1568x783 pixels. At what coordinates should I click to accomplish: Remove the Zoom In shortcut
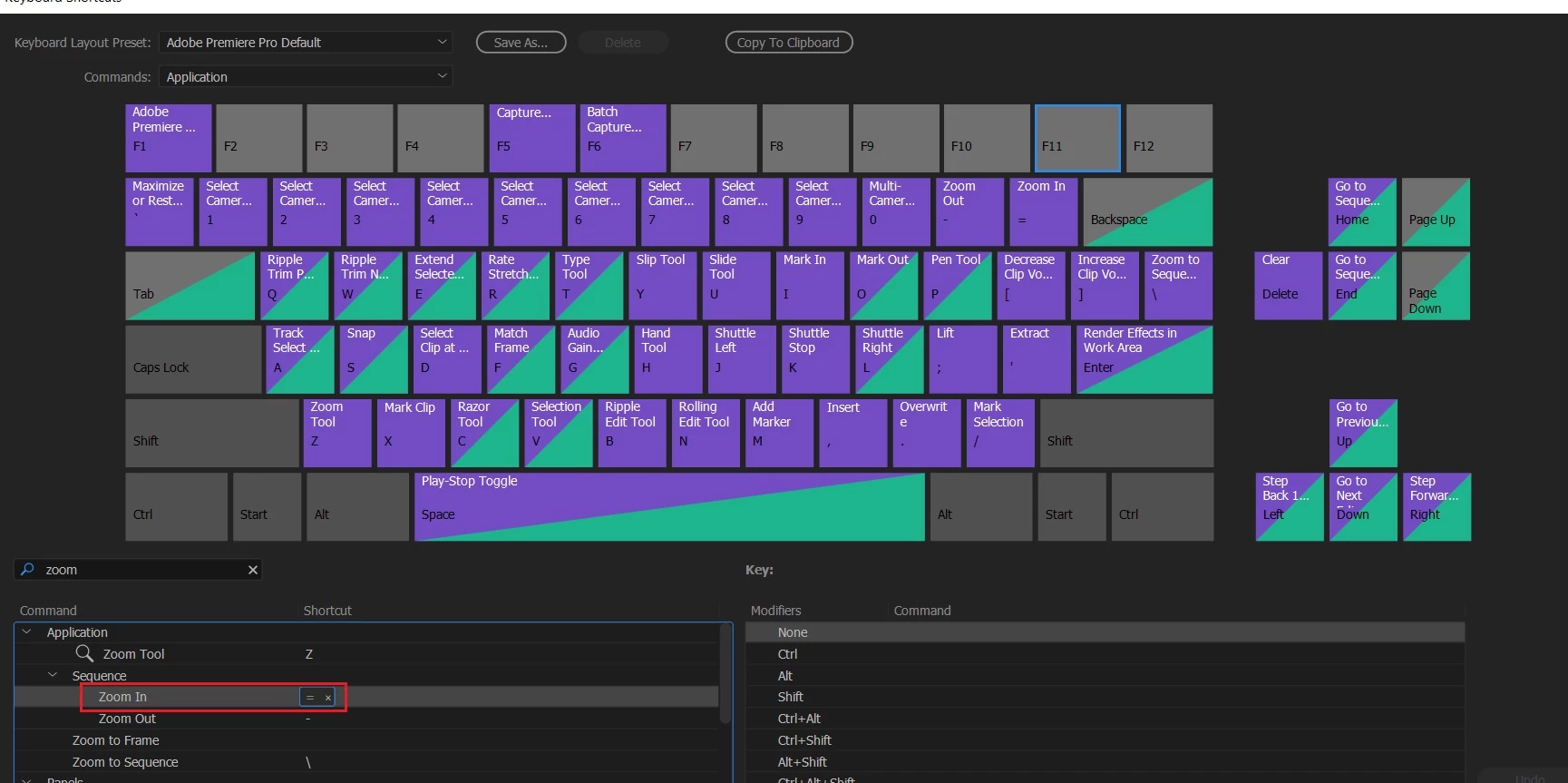pyautogui.click(x=328, y=697)
